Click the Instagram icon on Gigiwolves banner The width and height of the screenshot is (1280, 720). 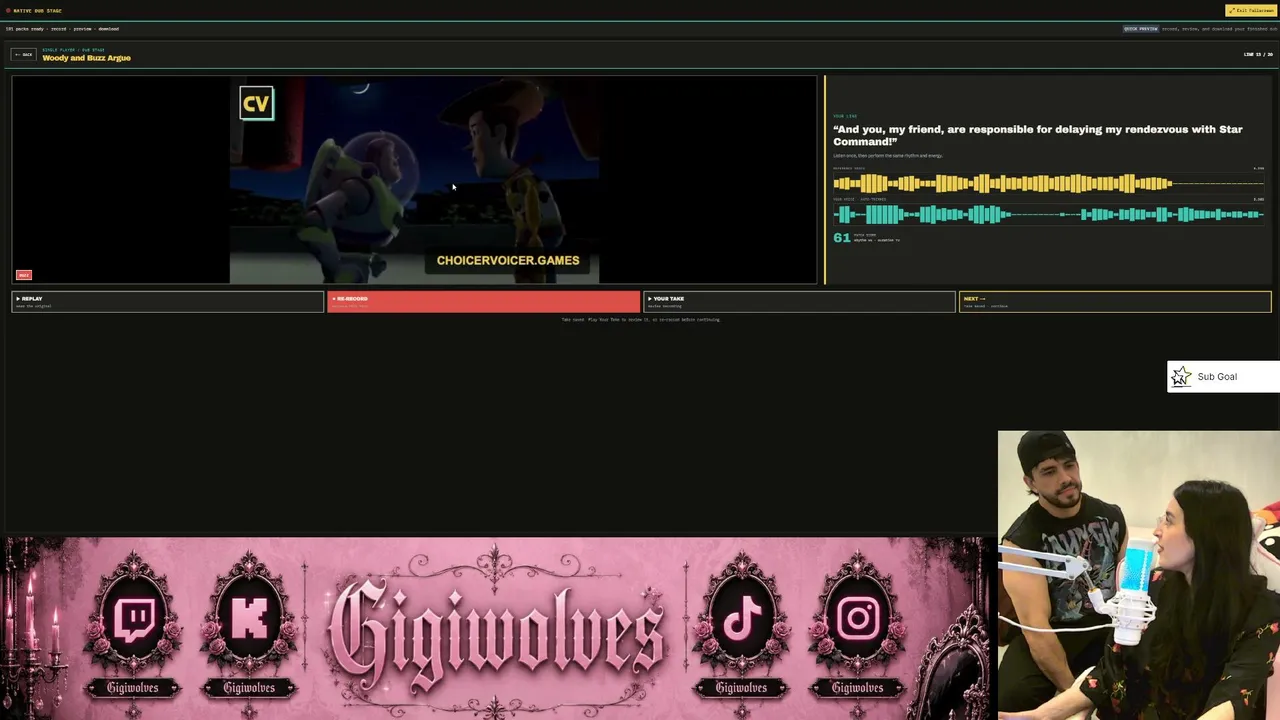coord(858,620)
